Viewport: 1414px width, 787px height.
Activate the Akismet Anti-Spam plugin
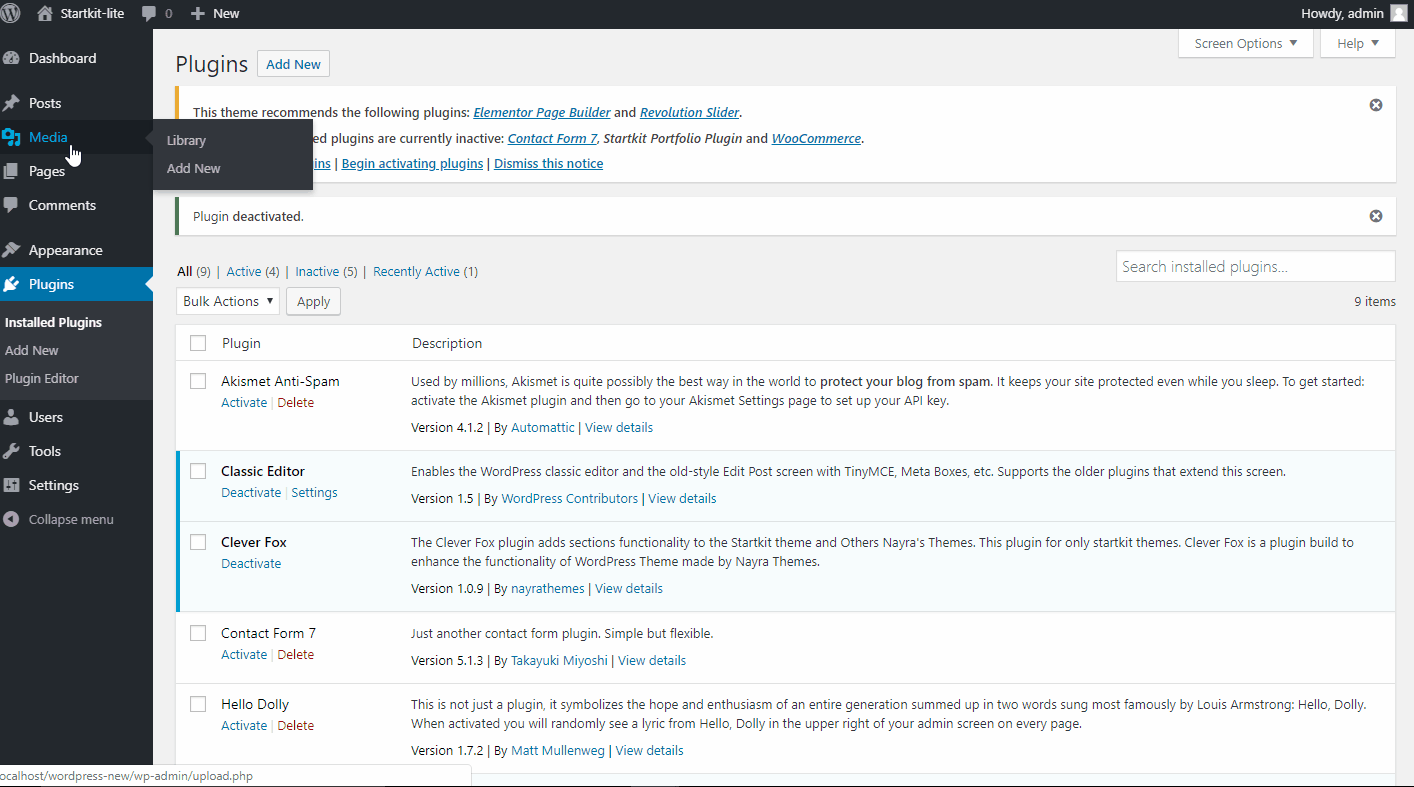click(244, 402)
